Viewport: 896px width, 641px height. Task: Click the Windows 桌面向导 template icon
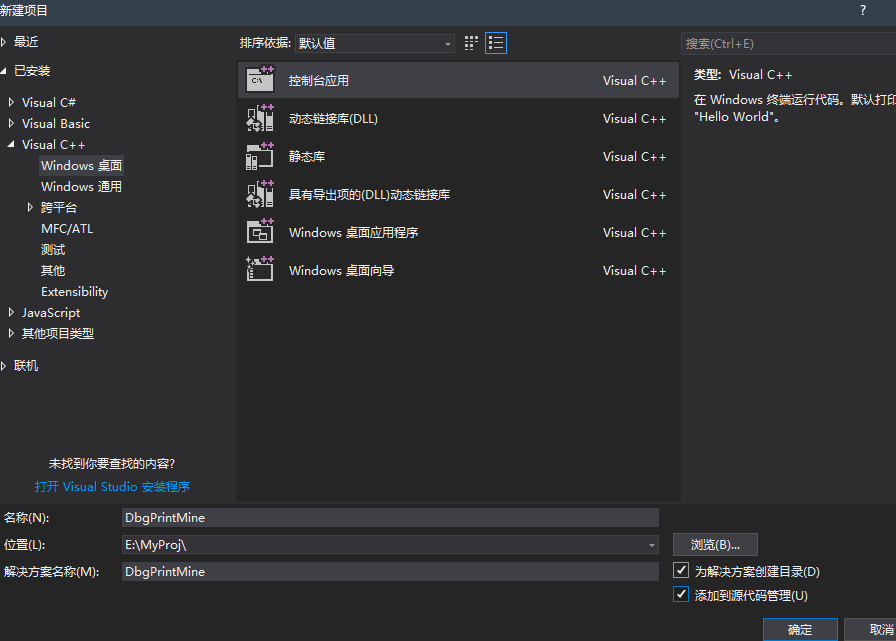click(x=260, y=270)
